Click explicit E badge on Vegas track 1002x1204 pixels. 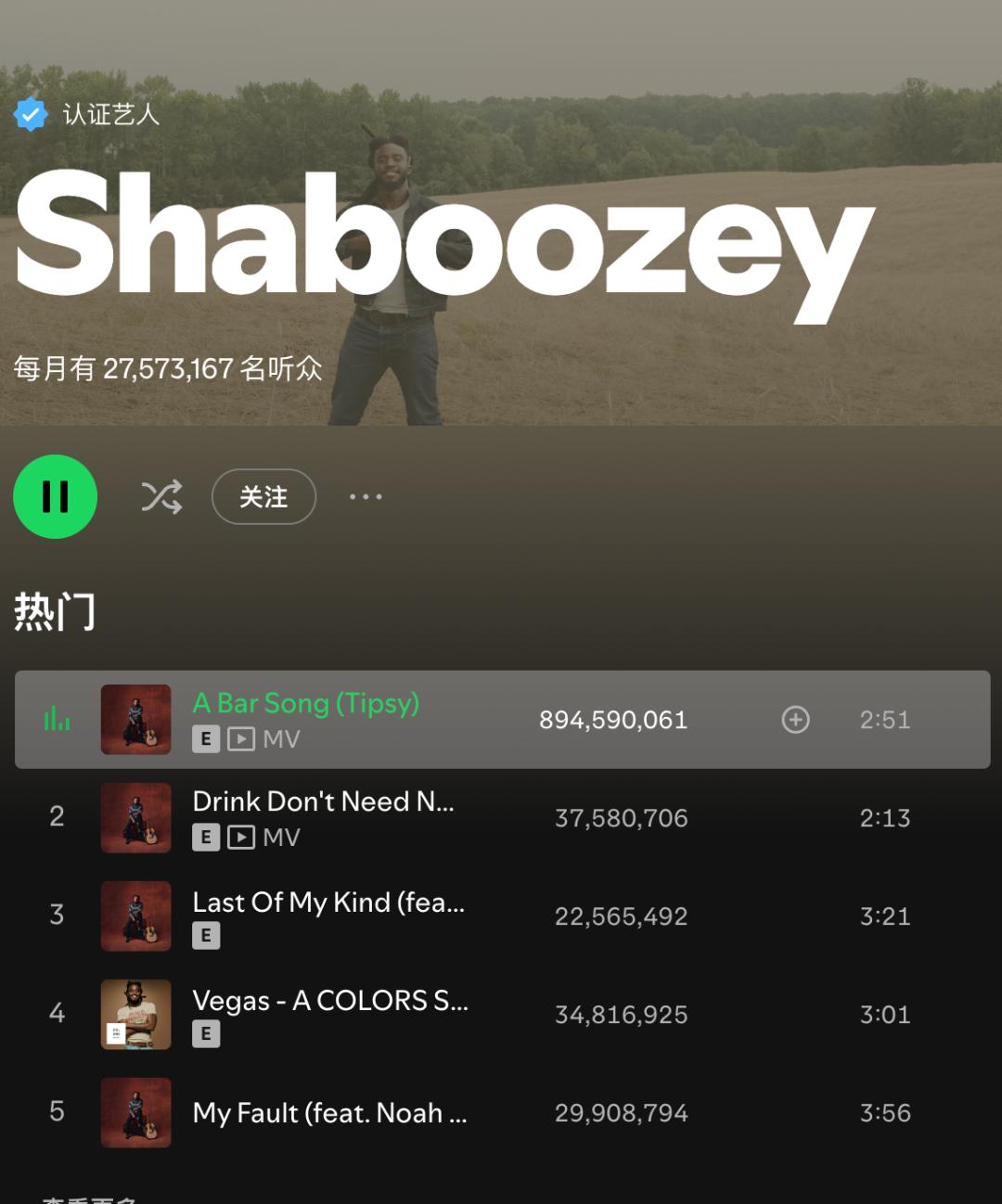(x=206, y=1034)
